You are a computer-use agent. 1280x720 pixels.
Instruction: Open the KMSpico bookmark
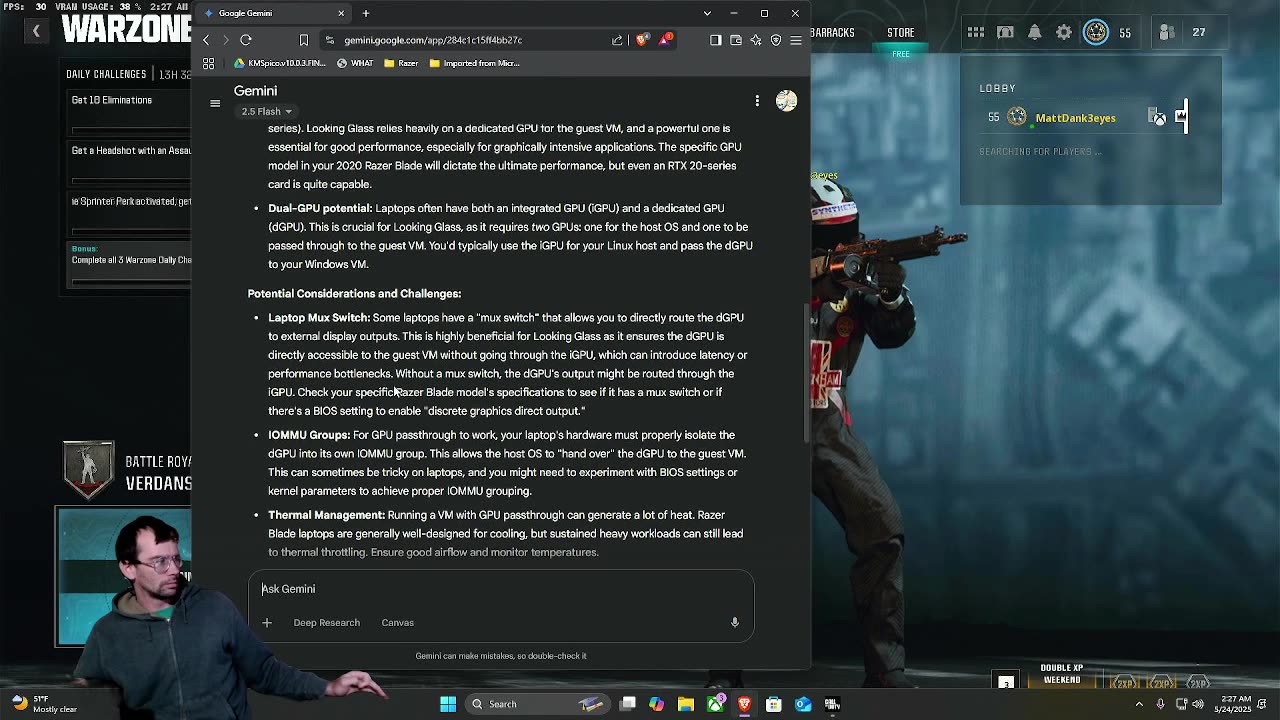pos(279,63)
